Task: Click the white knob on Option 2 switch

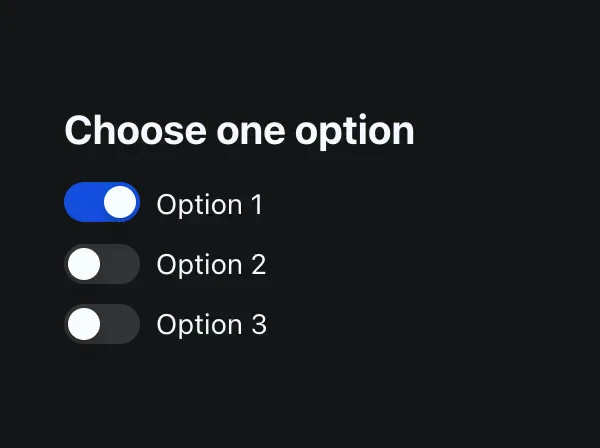Action: 84,264
